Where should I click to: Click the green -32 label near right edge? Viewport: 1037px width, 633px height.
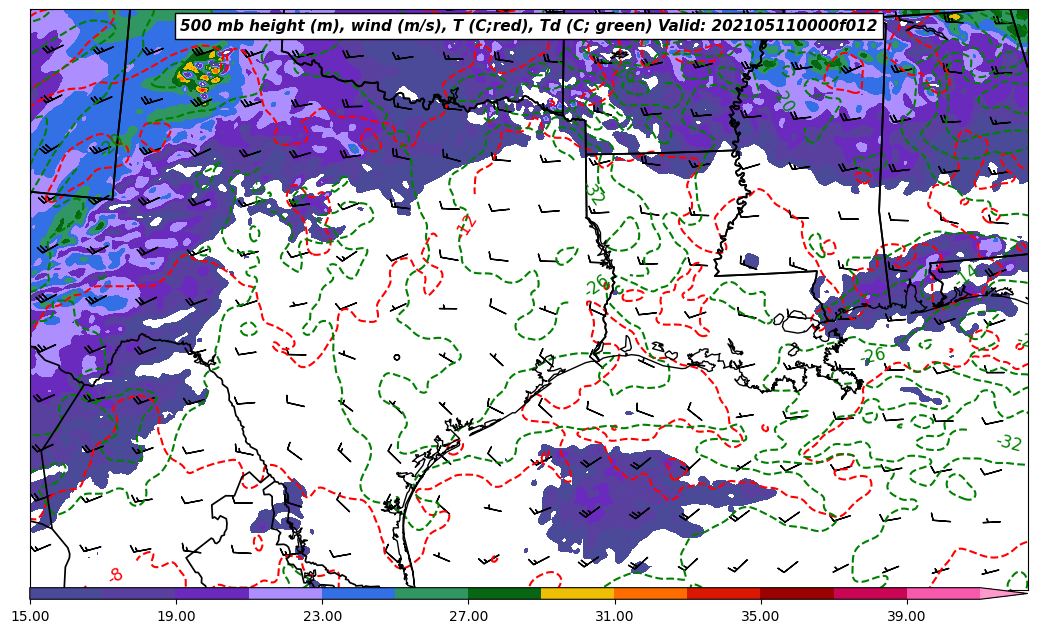(1009, 442)
